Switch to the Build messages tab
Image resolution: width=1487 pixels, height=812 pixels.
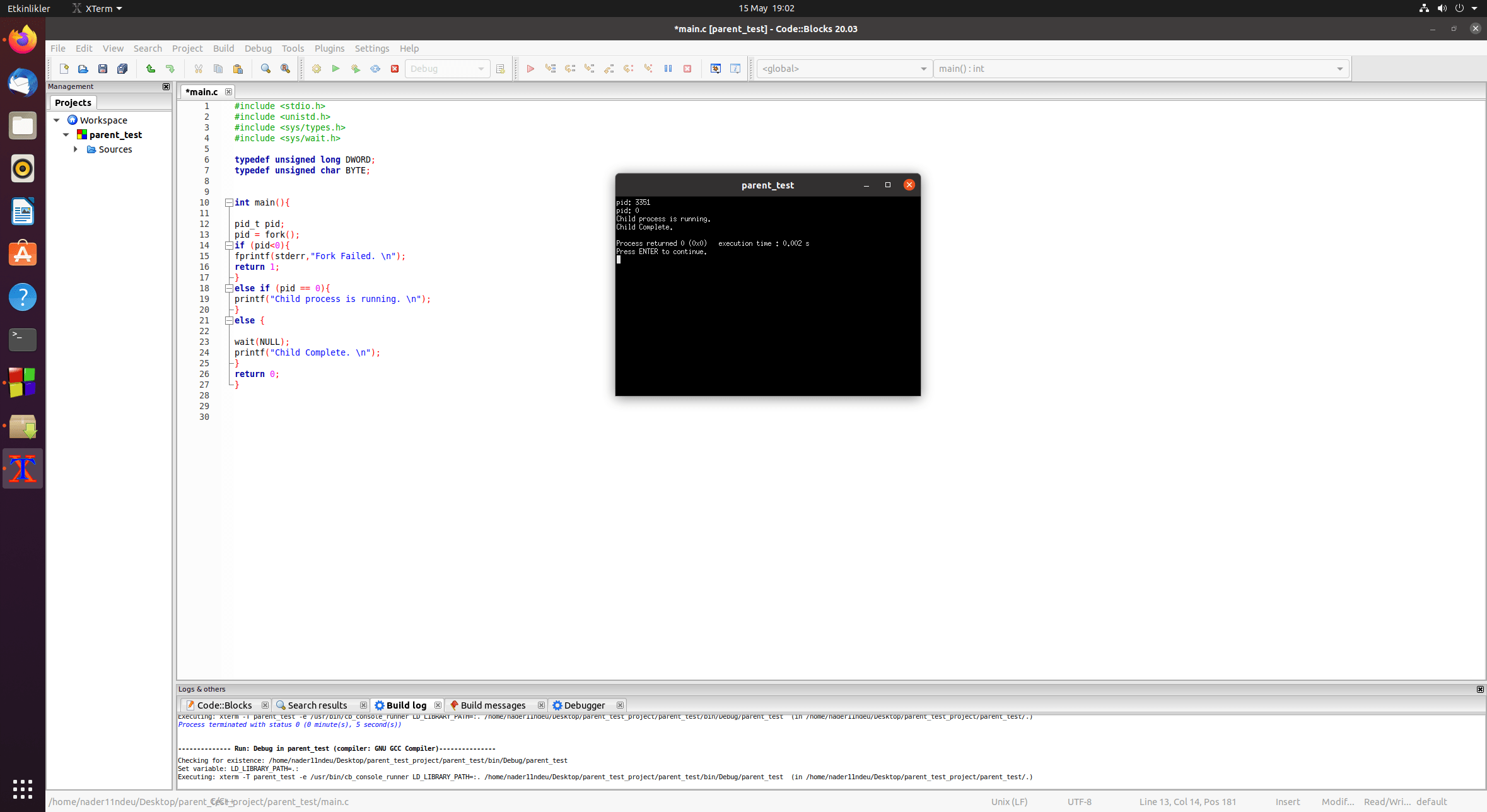point(493,705)
